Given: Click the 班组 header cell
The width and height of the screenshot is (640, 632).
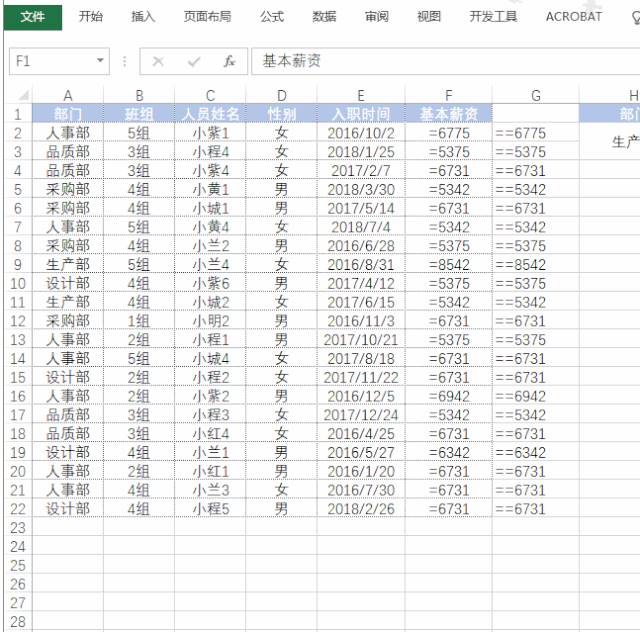Looking at the screenshot, I should 139,114.
